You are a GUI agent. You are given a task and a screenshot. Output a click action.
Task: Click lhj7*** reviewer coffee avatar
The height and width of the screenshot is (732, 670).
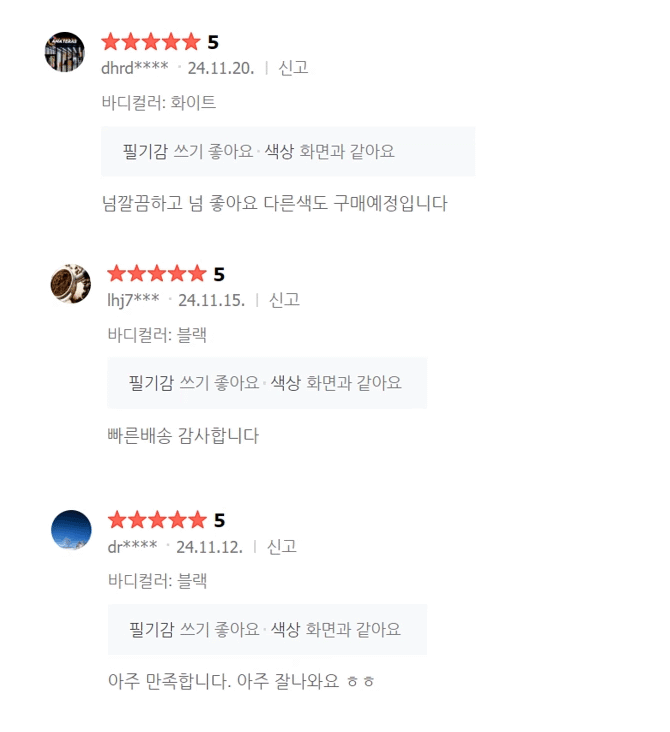pyautogui.click(x=71, y=283)
